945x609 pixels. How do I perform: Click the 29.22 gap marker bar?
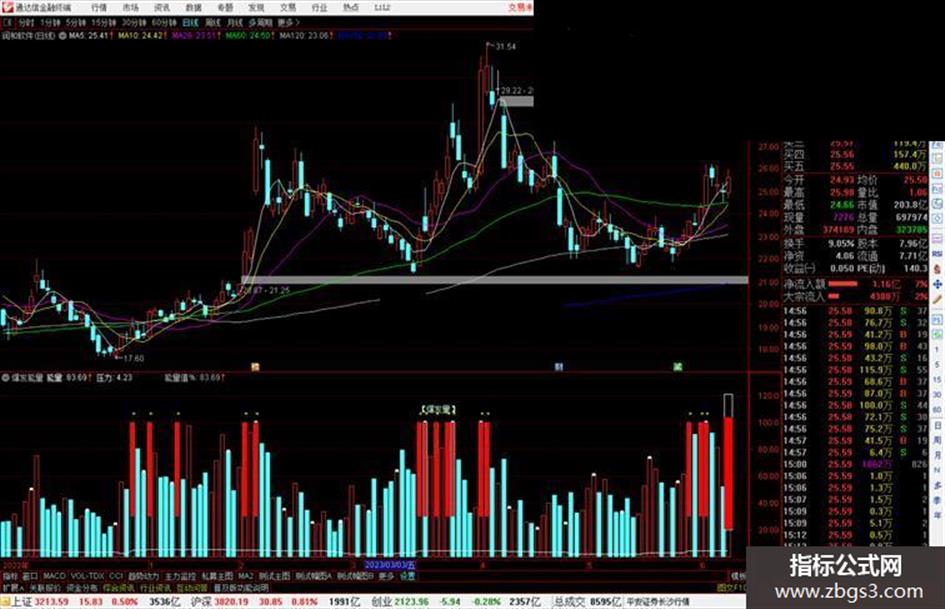coord(516,101)
